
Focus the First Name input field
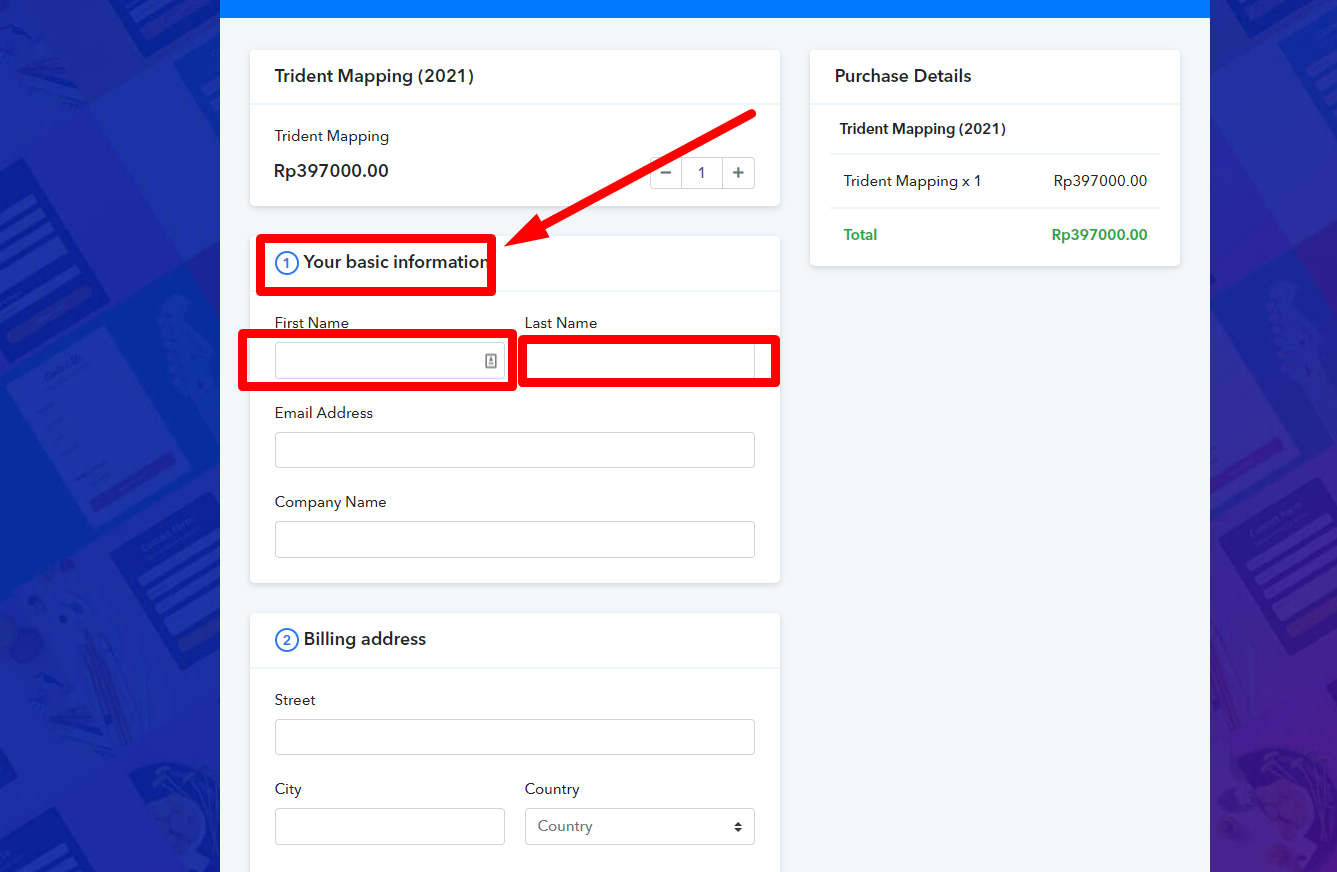390,361
